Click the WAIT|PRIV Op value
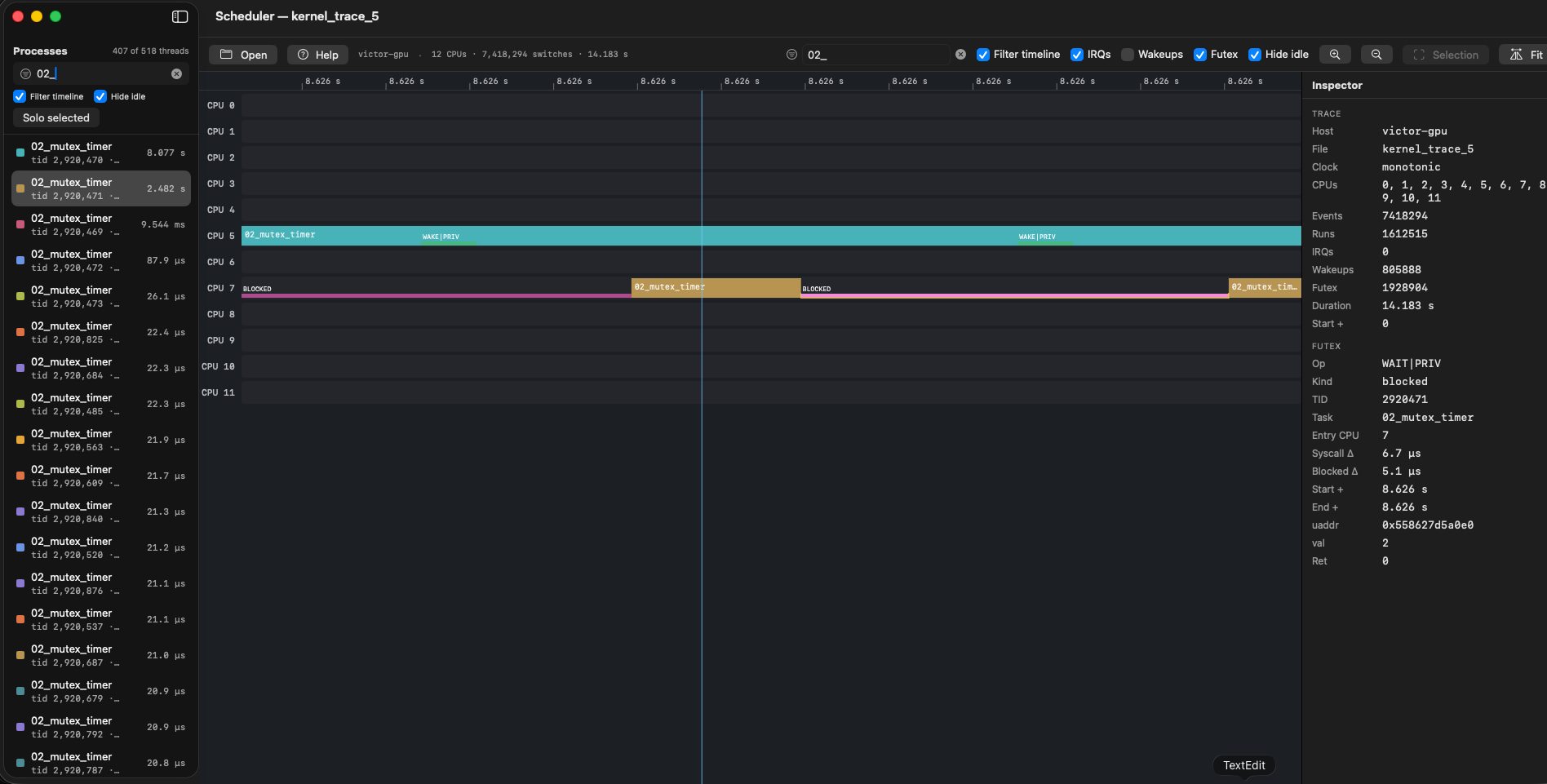 [1411, 364]
